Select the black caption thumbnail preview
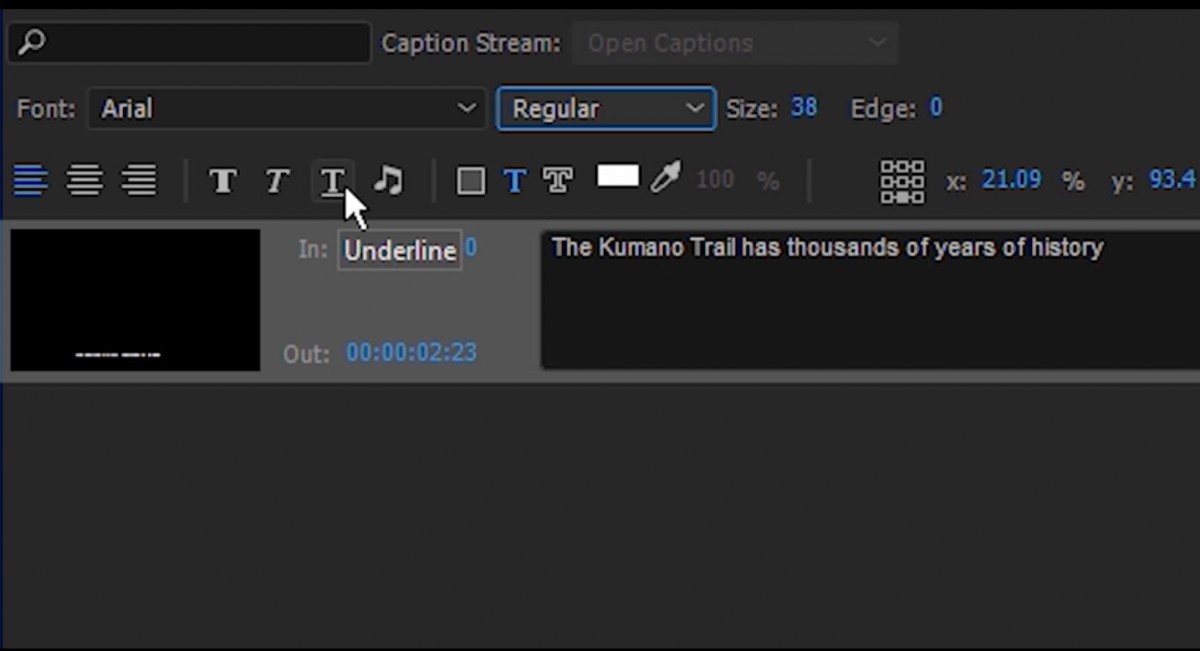The image size is (1200, 651). pyautogui.click(x=134, y=299)
